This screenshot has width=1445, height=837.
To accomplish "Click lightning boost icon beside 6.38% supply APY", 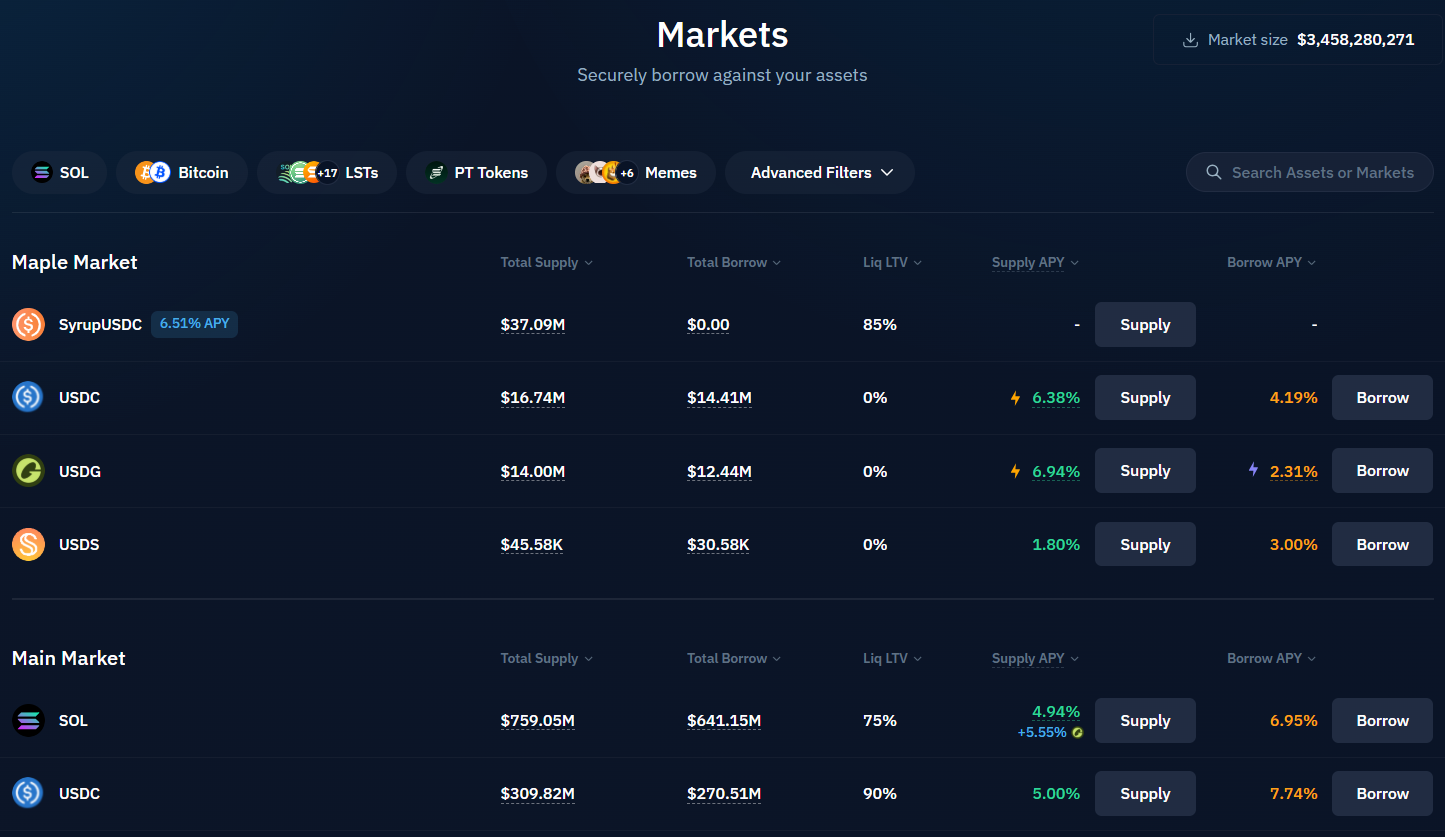I will tap(1015, 398).
